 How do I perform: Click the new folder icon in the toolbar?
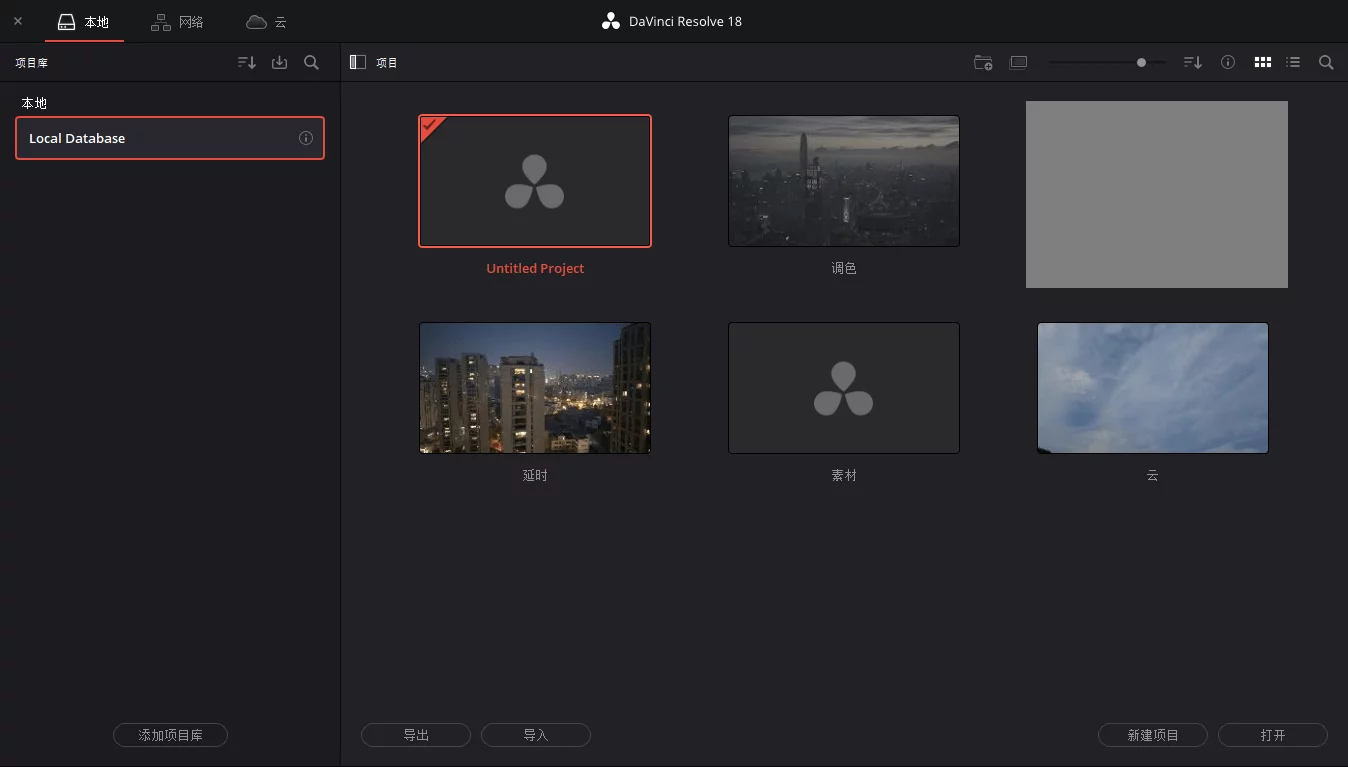pyautogui.click(x=983, y=62)
